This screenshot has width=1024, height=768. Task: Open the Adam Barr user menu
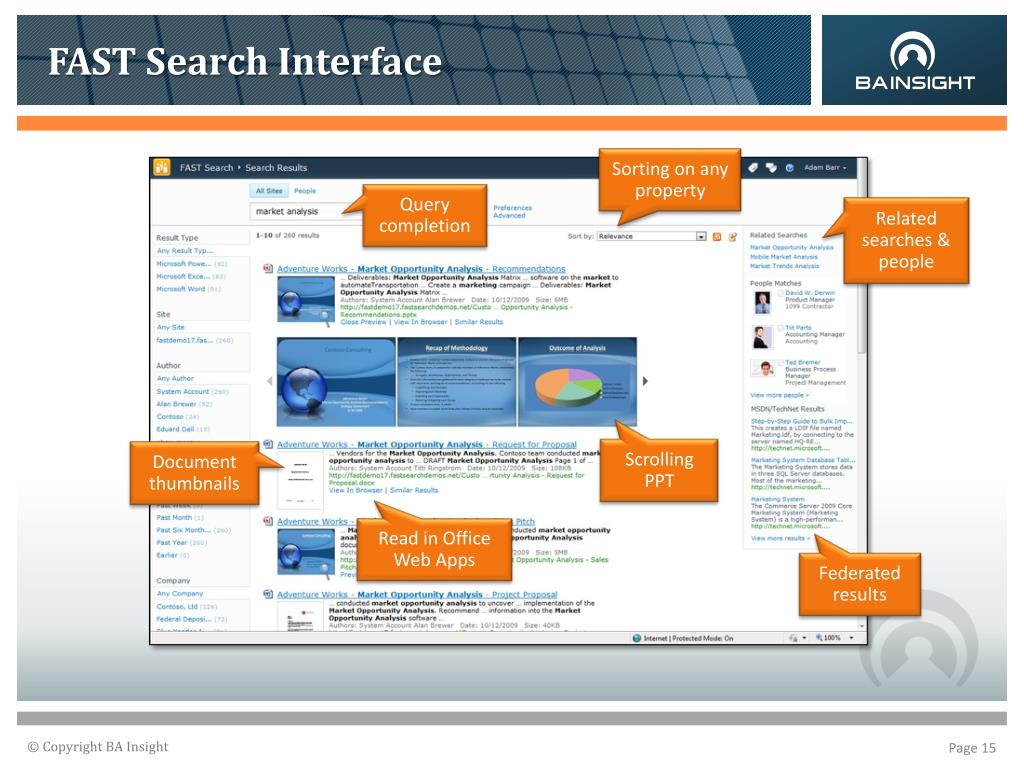(x=825, y=168)
